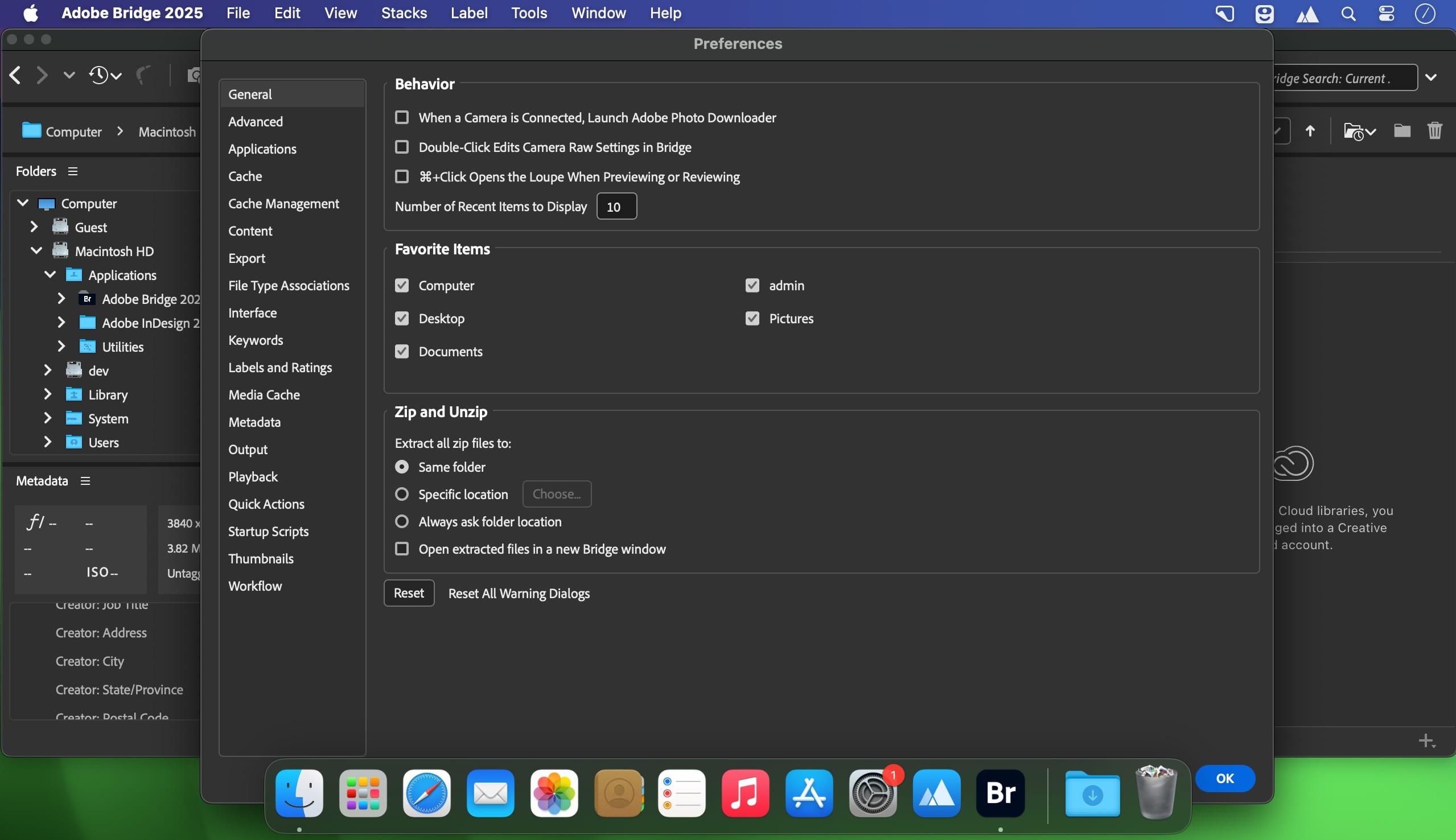This screenshot has height=840, width=1456.
Task: Uncheck admin in Favorite Items
Action: 752,285
